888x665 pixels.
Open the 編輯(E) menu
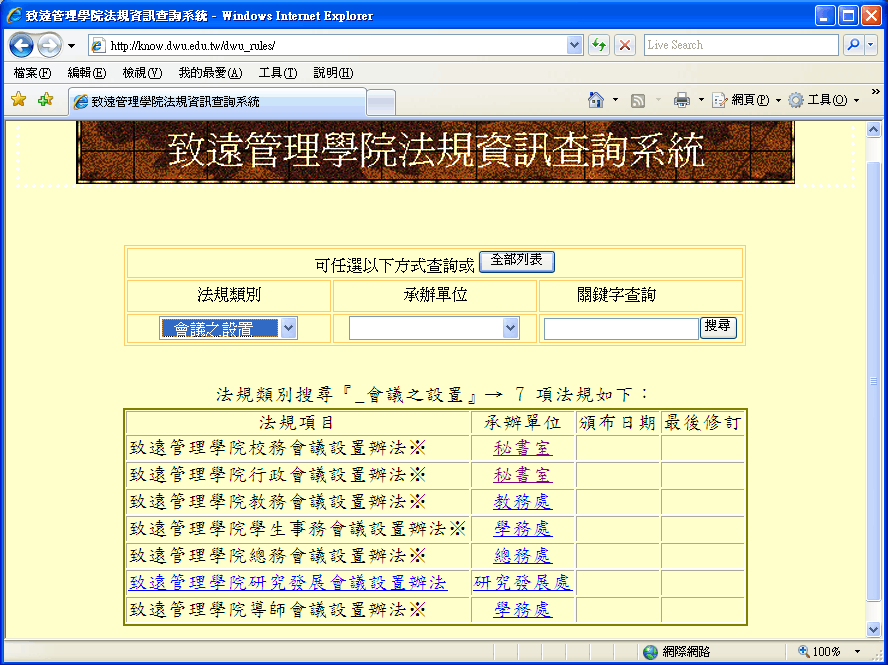click(x=87, y=73)
